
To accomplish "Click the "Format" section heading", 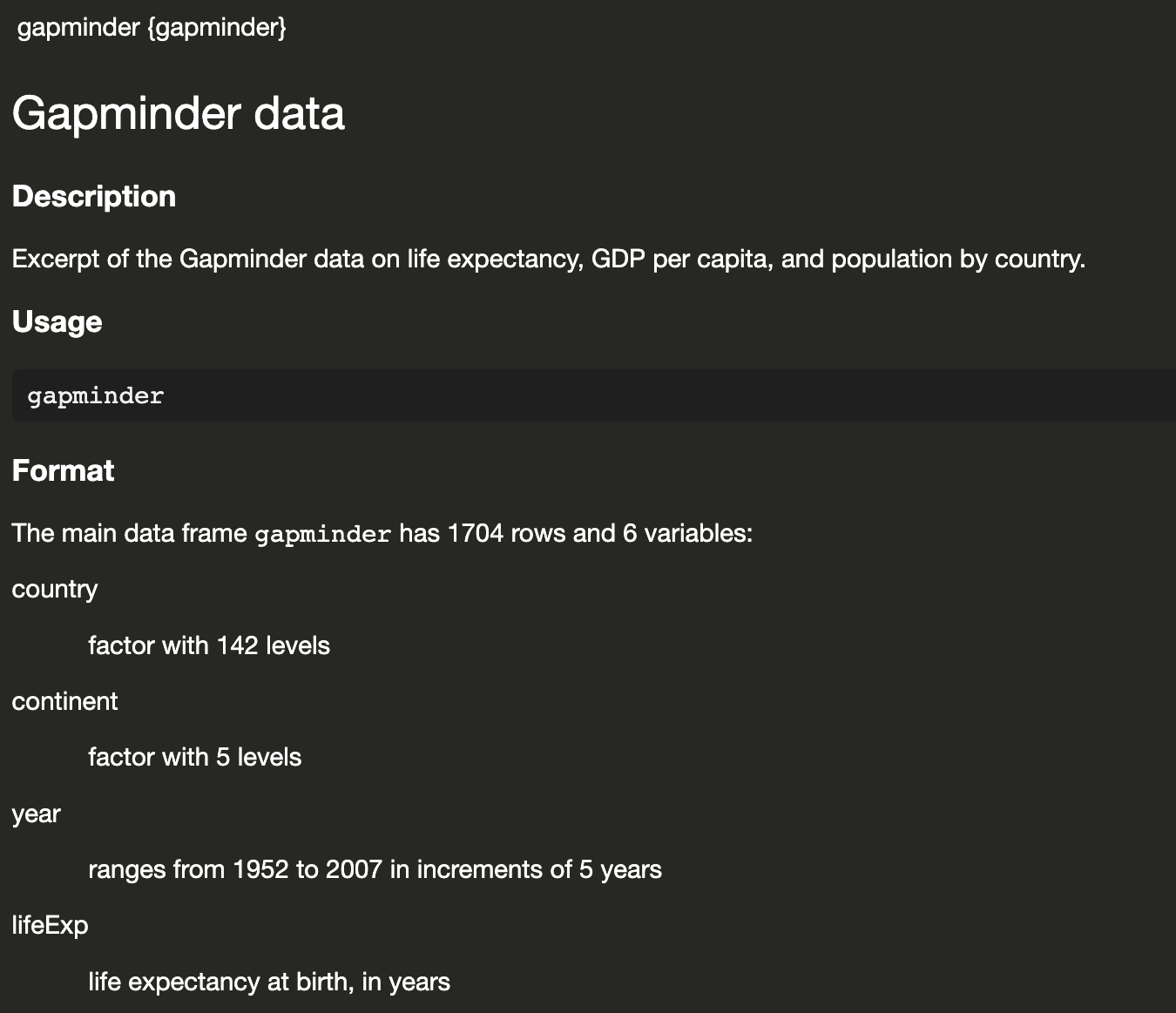I will (x=63, y=470).
